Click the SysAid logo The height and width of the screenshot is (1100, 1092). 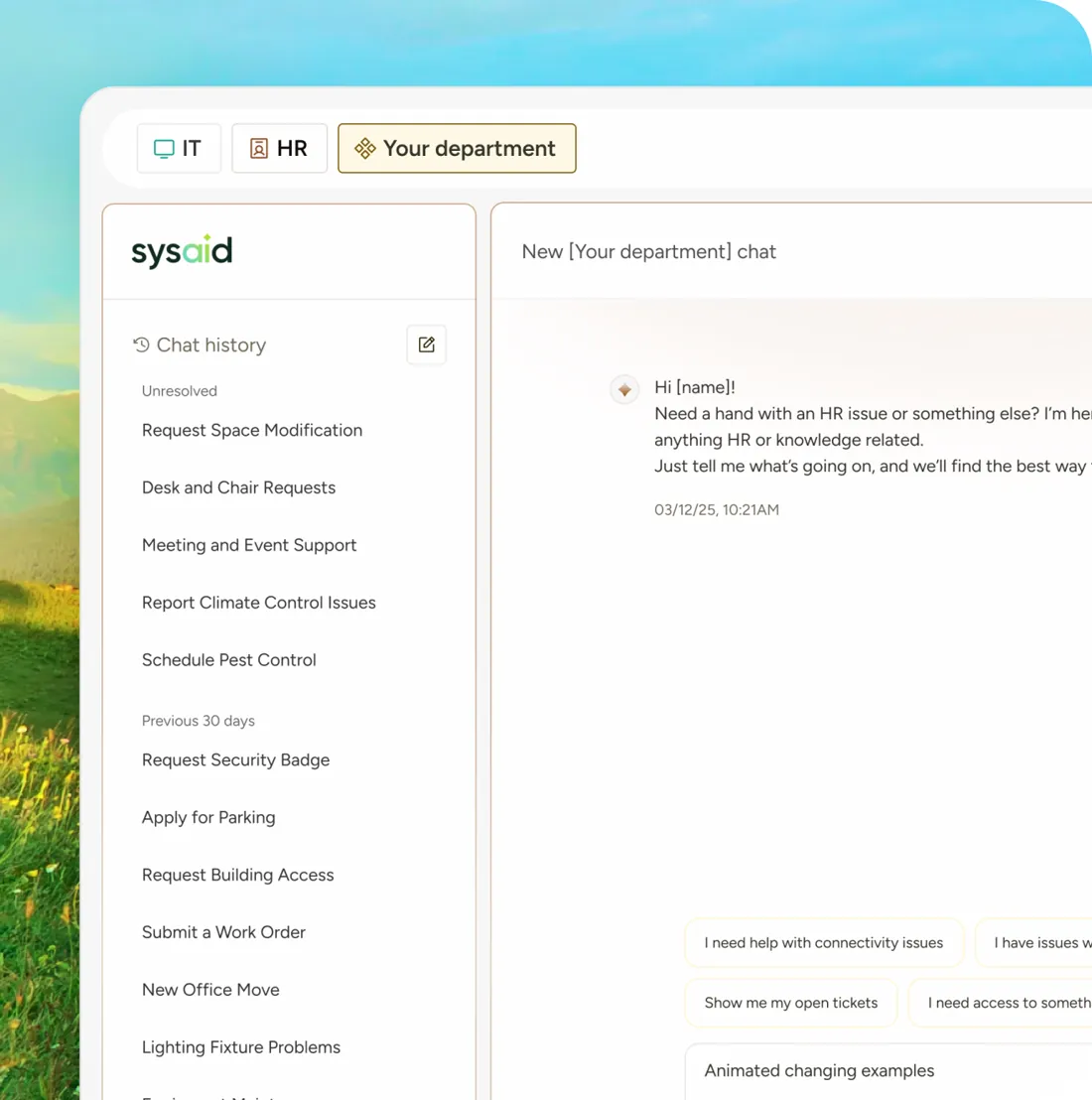click(182, 251)
